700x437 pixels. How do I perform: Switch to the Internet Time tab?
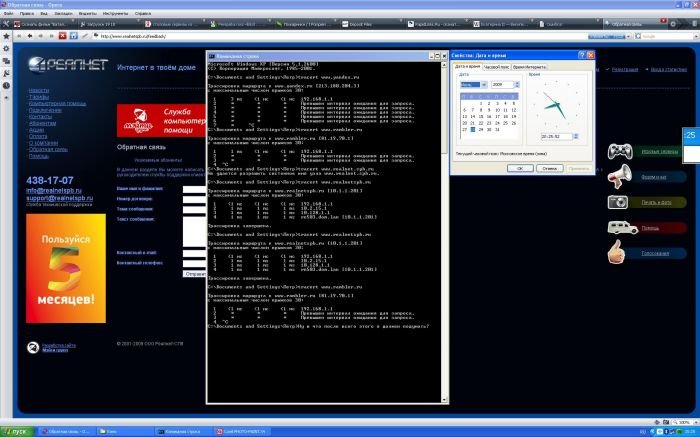(529, 66)
